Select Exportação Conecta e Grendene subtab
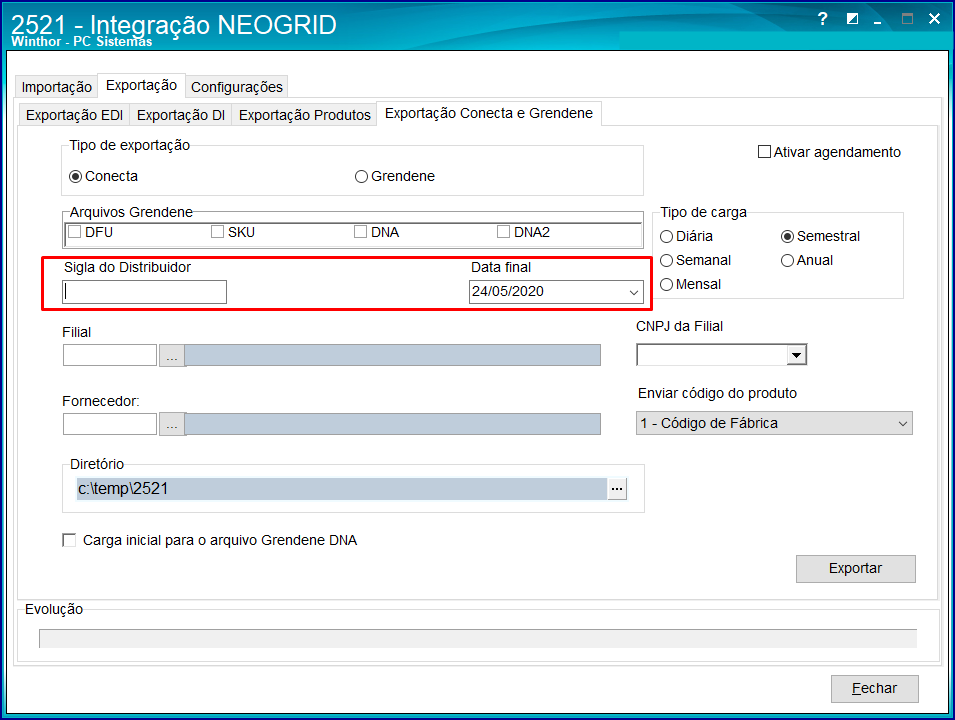This screenshot has width=955, height=720. pyautogui.click(x=489, y=113)
